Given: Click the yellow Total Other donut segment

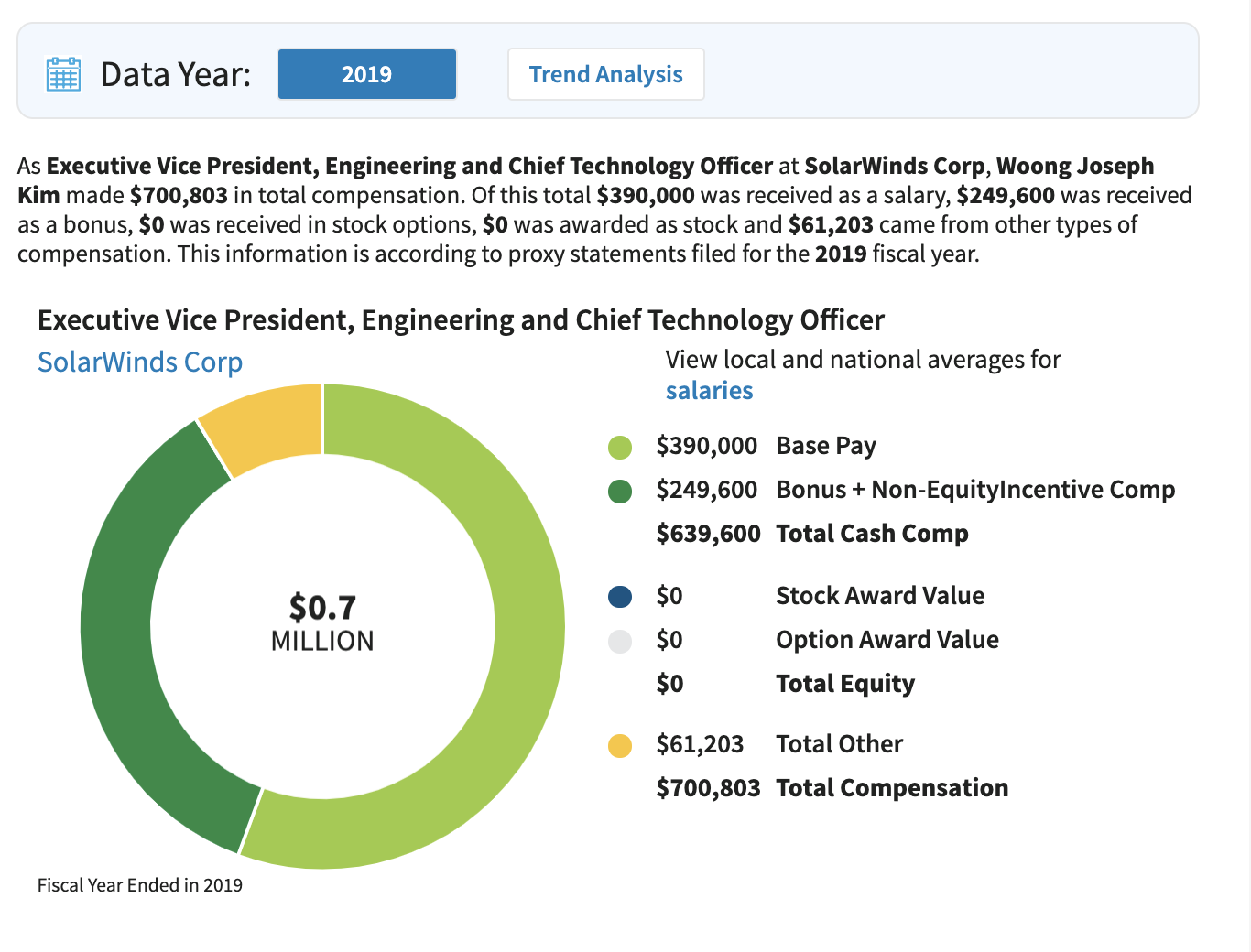Looking at the screenshot, I should click(x=270, y=426).
